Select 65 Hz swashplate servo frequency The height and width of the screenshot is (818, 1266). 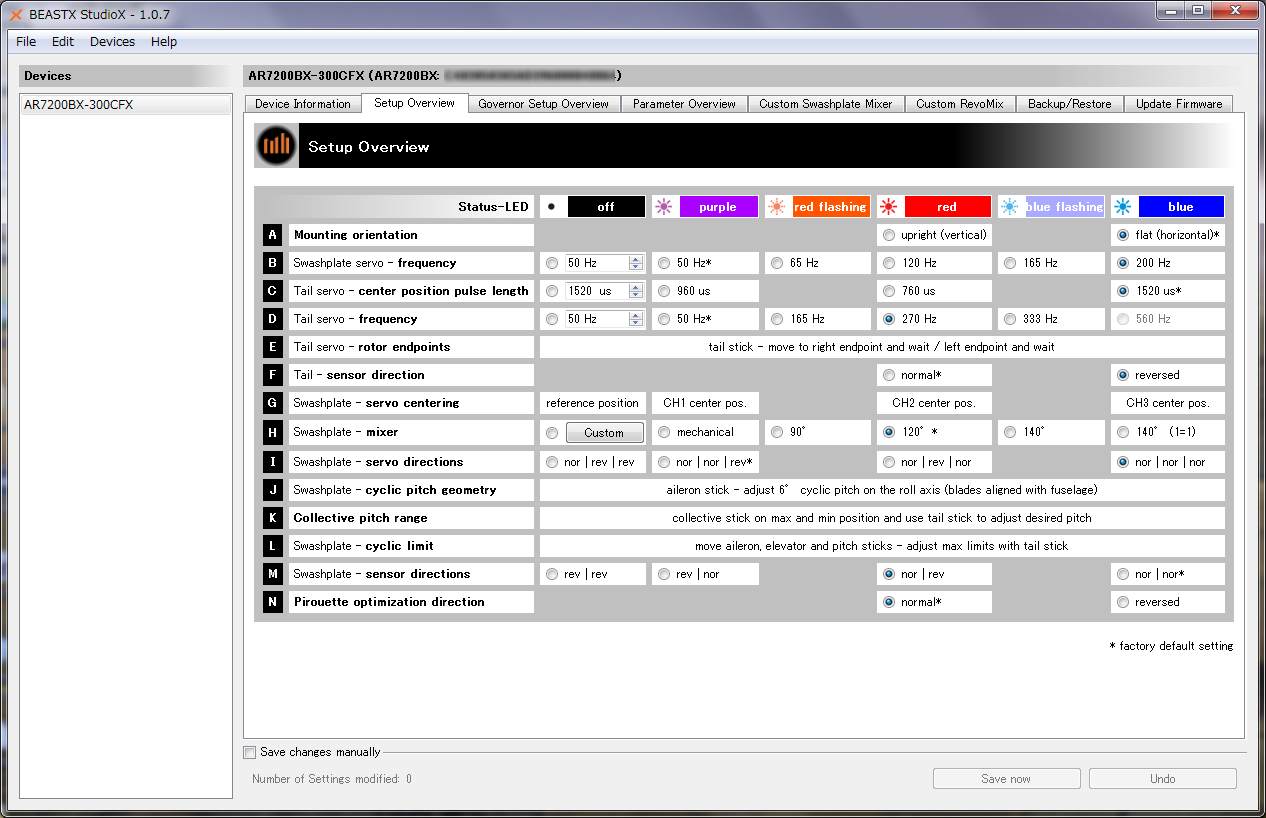pos(777,263)
